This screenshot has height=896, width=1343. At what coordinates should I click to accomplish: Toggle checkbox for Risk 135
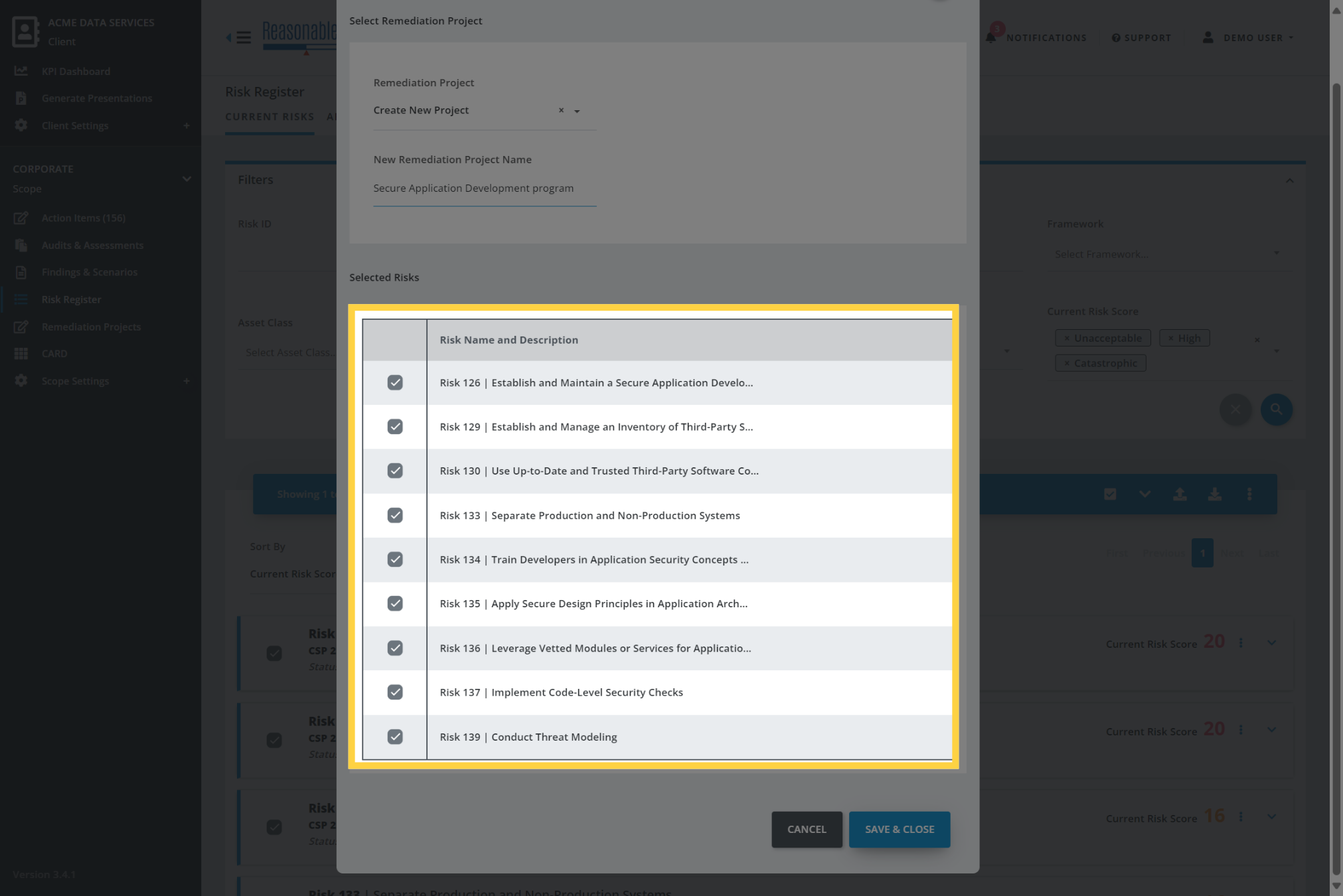[395, 603]
